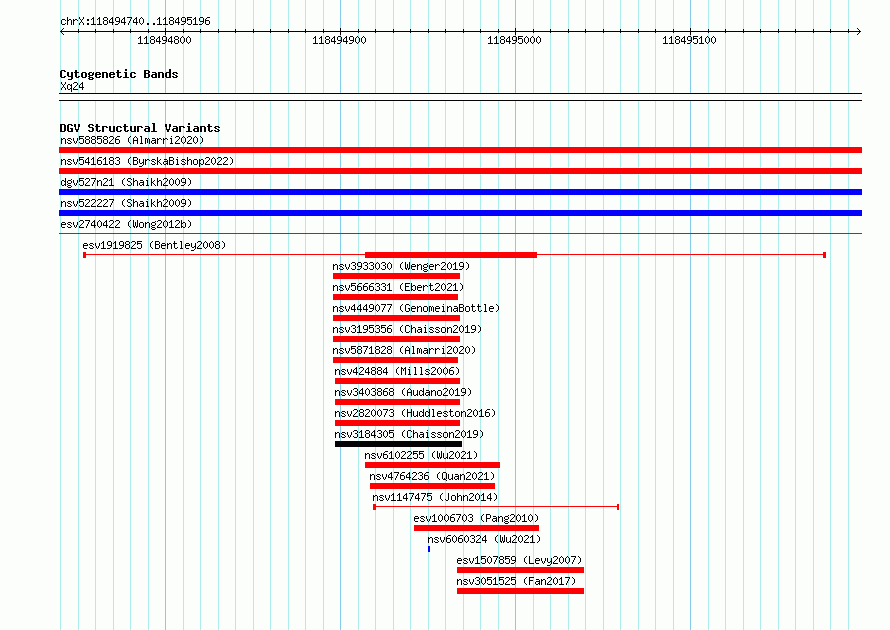Screen dimensions: 890x630
Task: Click the red bar under nsv3403868
Action: [x=397, y=402]
